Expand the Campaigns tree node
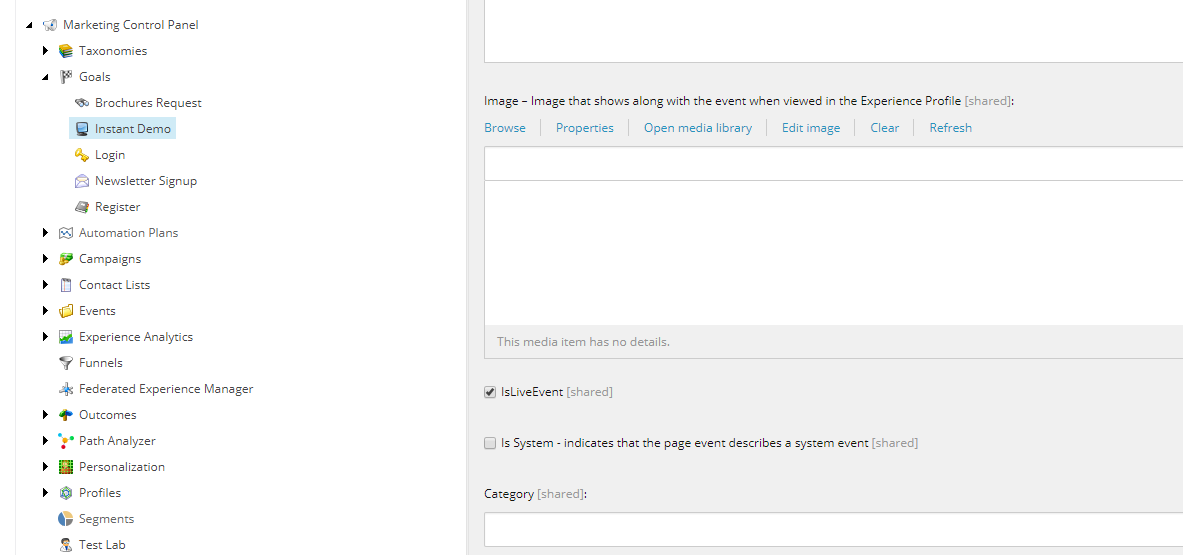The width and height of the screenshot is (1183, 555). pos(46,259)
